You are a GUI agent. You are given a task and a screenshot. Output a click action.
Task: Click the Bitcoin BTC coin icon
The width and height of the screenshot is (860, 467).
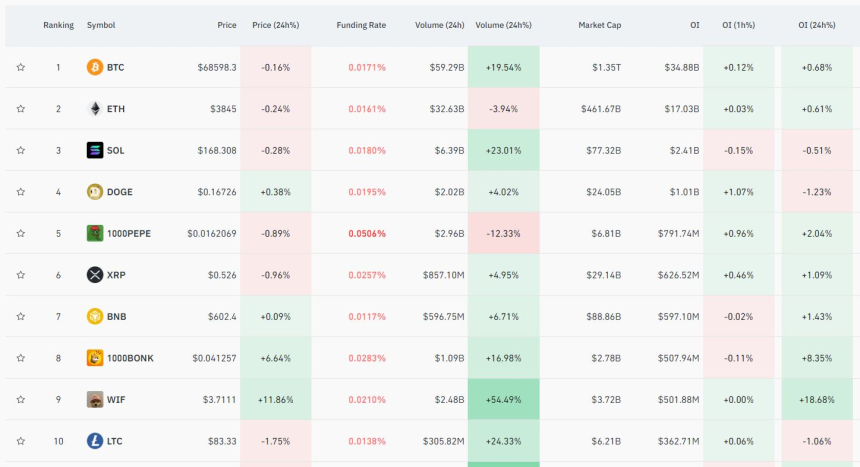[x=95, y=67]
